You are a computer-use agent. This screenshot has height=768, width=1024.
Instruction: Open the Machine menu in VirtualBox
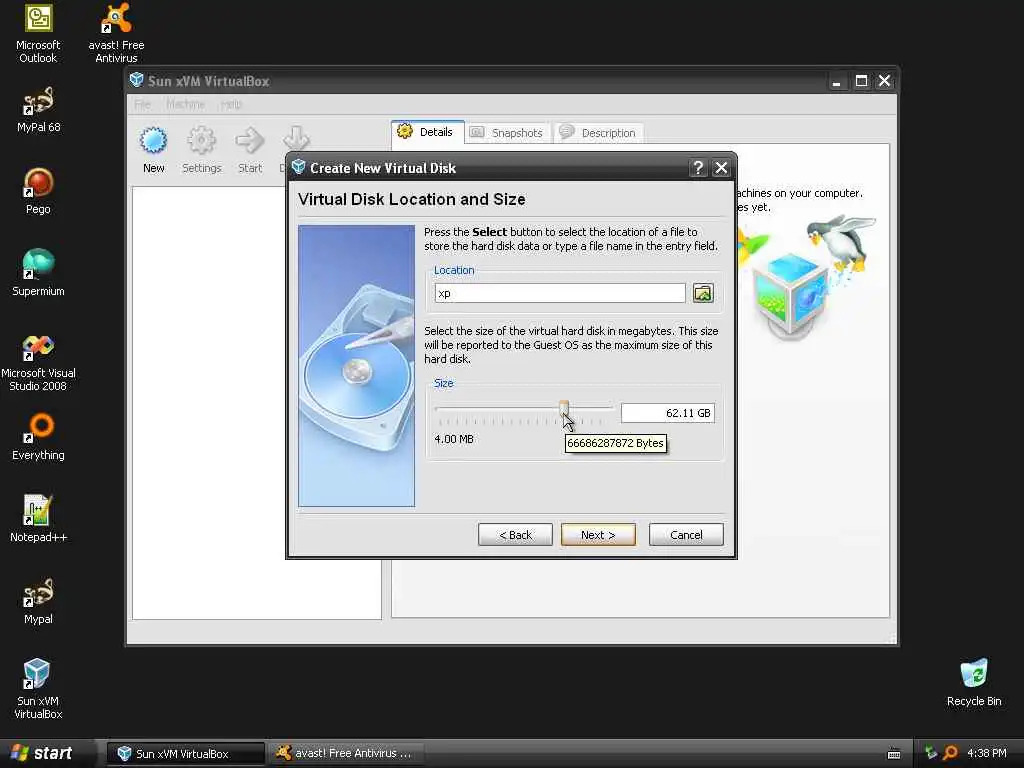tap(185, 104)
